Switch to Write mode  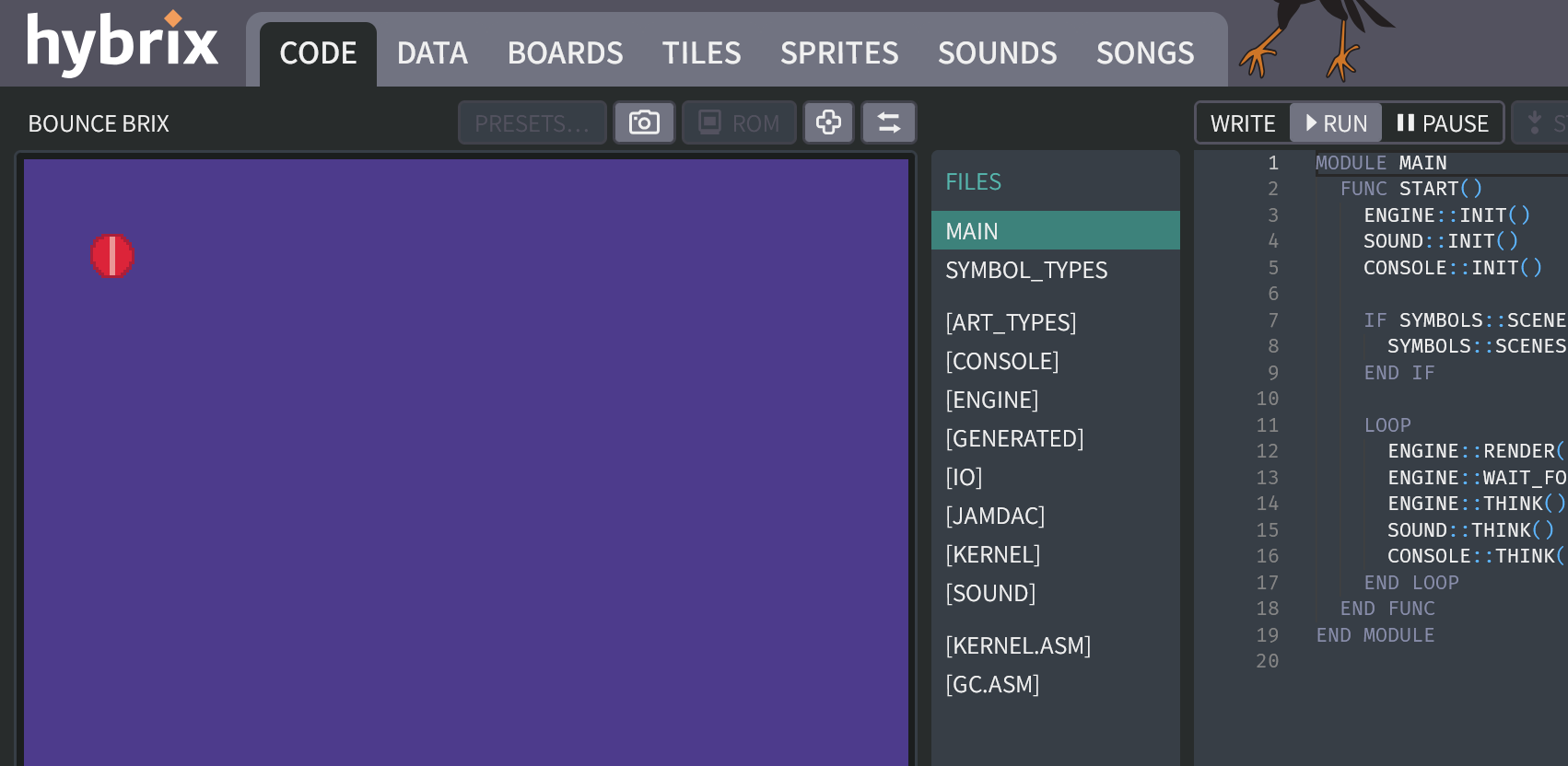coord(1242,123)
